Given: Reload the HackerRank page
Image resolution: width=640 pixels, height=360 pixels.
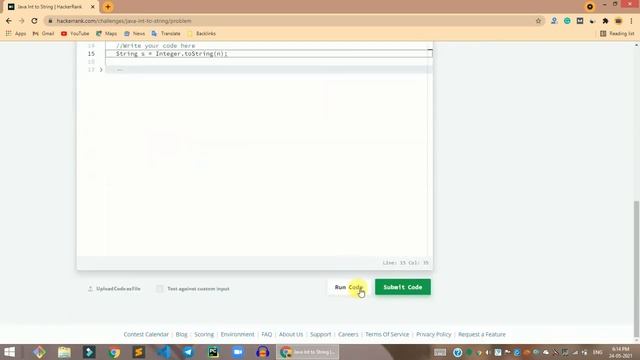Looking at the screenshot, I should [x=34, y=21].
